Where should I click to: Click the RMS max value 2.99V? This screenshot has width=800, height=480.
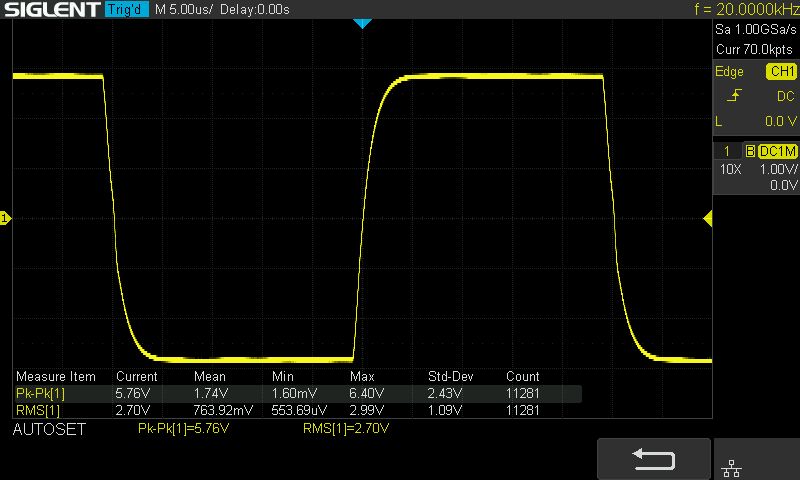pyautogui.click(x=367, y=410)
